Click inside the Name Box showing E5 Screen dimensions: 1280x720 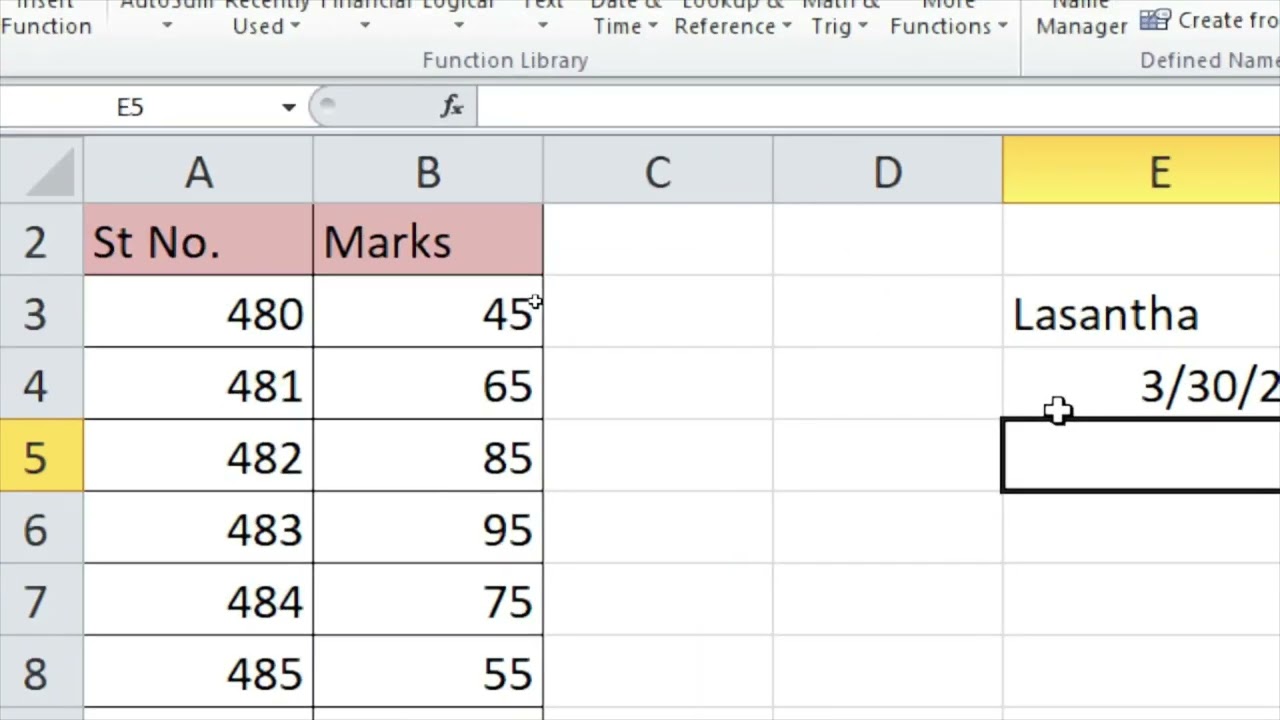130,107
